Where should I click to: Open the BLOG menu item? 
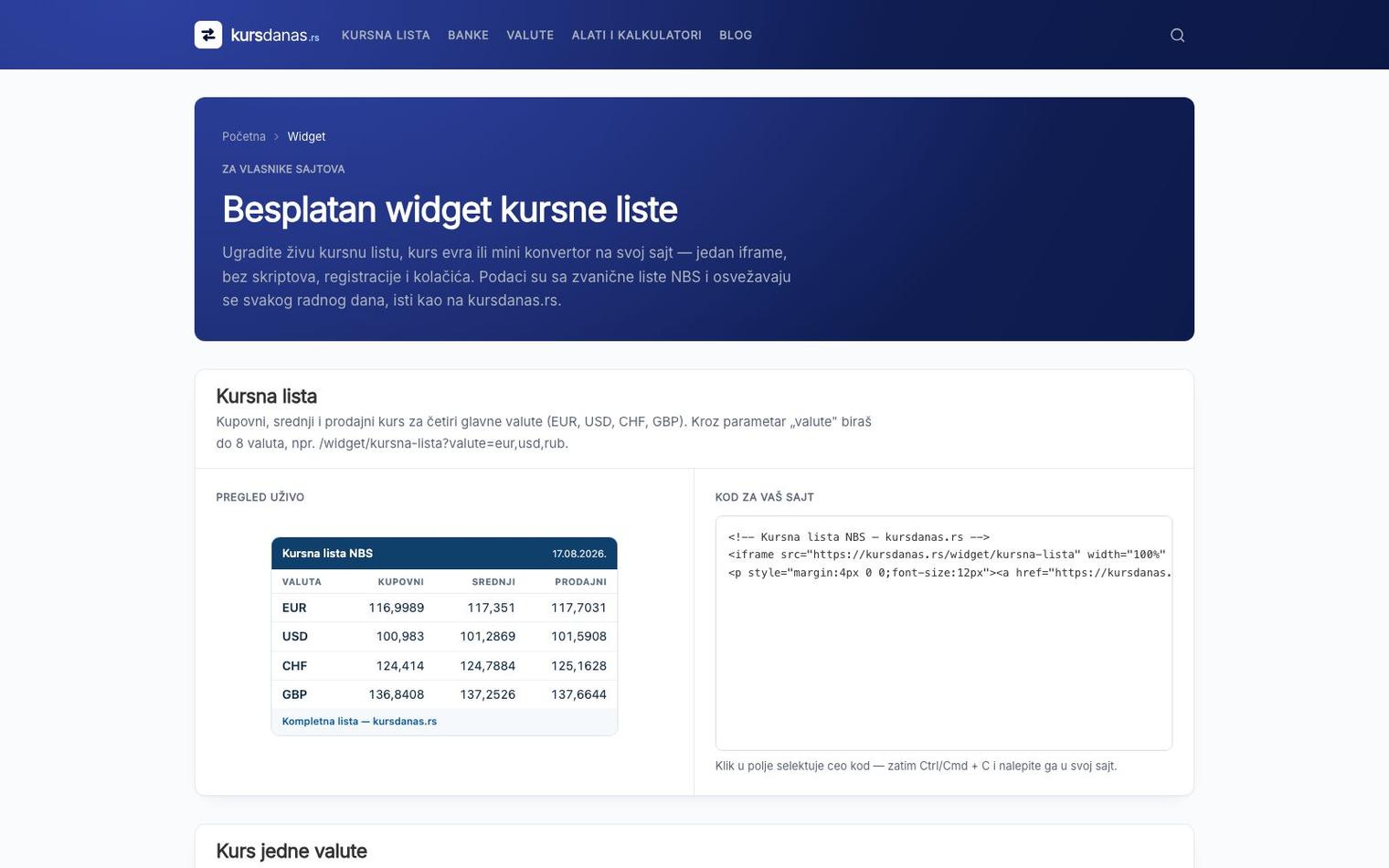[736, 35]
